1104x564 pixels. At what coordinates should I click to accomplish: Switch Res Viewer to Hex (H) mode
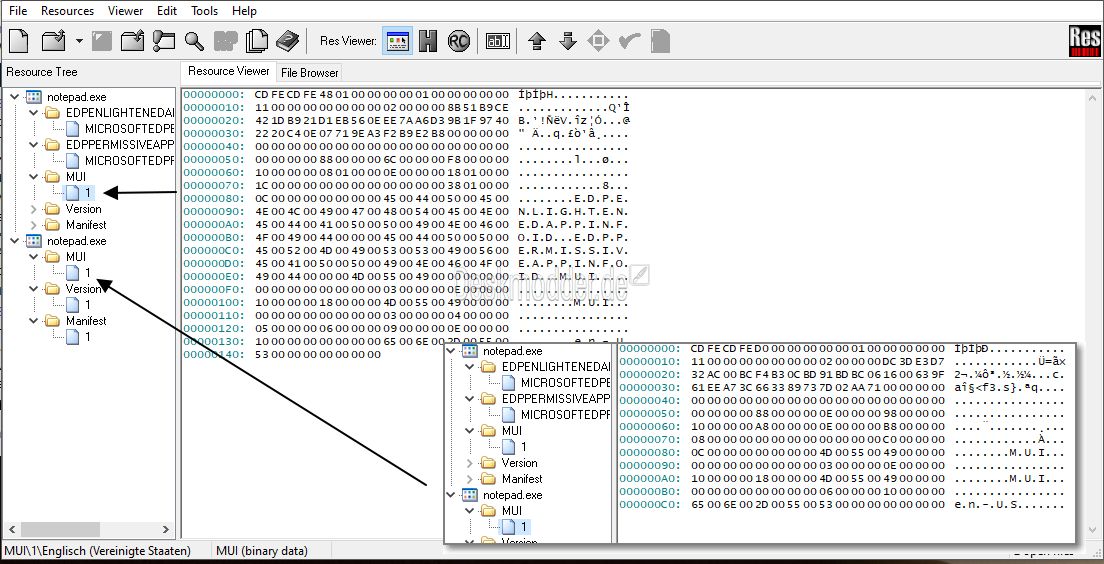428,41
